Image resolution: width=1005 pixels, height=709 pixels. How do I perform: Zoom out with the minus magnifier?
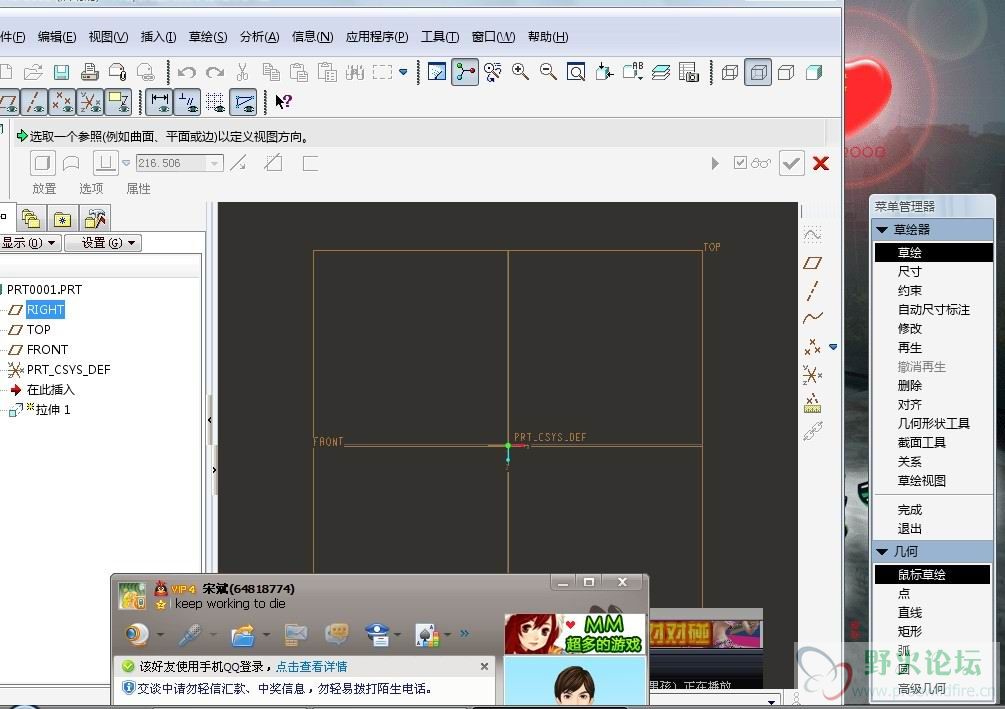548,72
